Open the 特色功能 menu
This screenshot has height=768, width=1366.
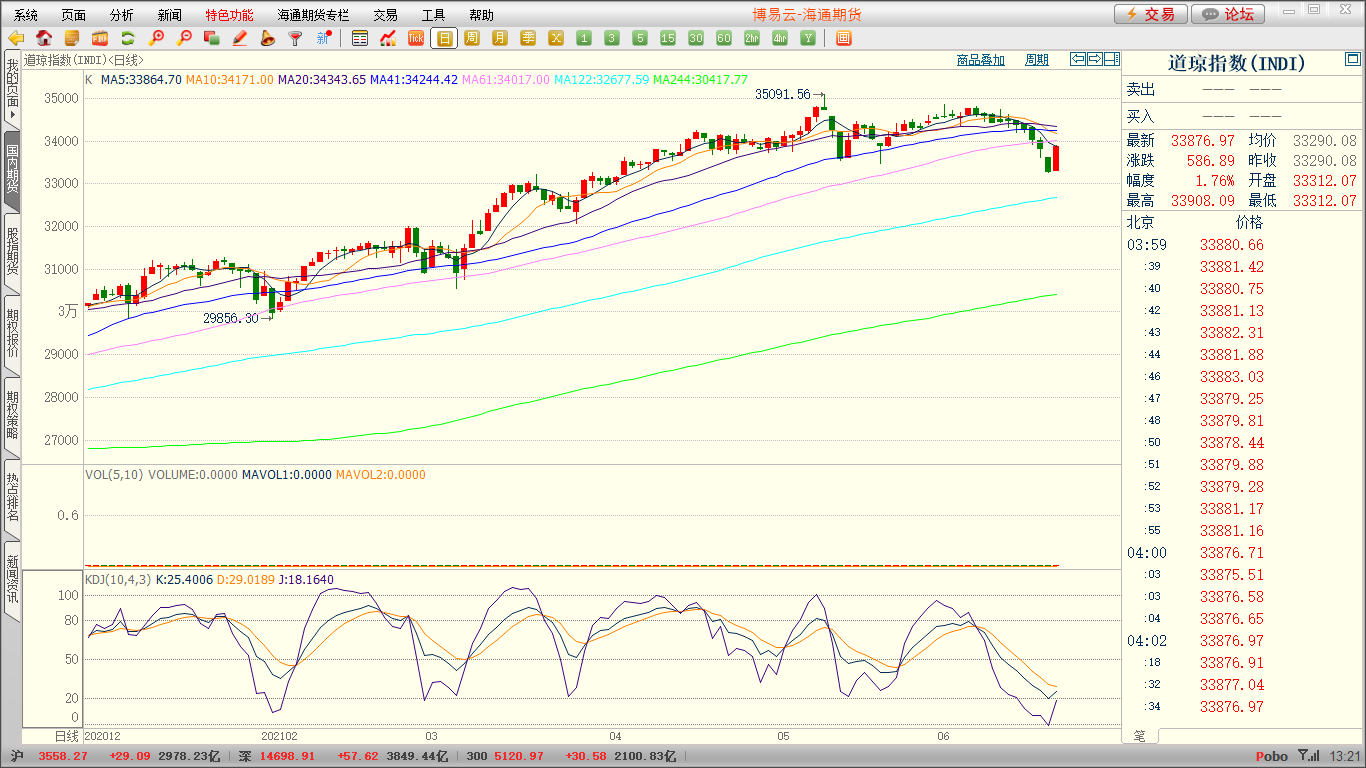pos(229,15)
